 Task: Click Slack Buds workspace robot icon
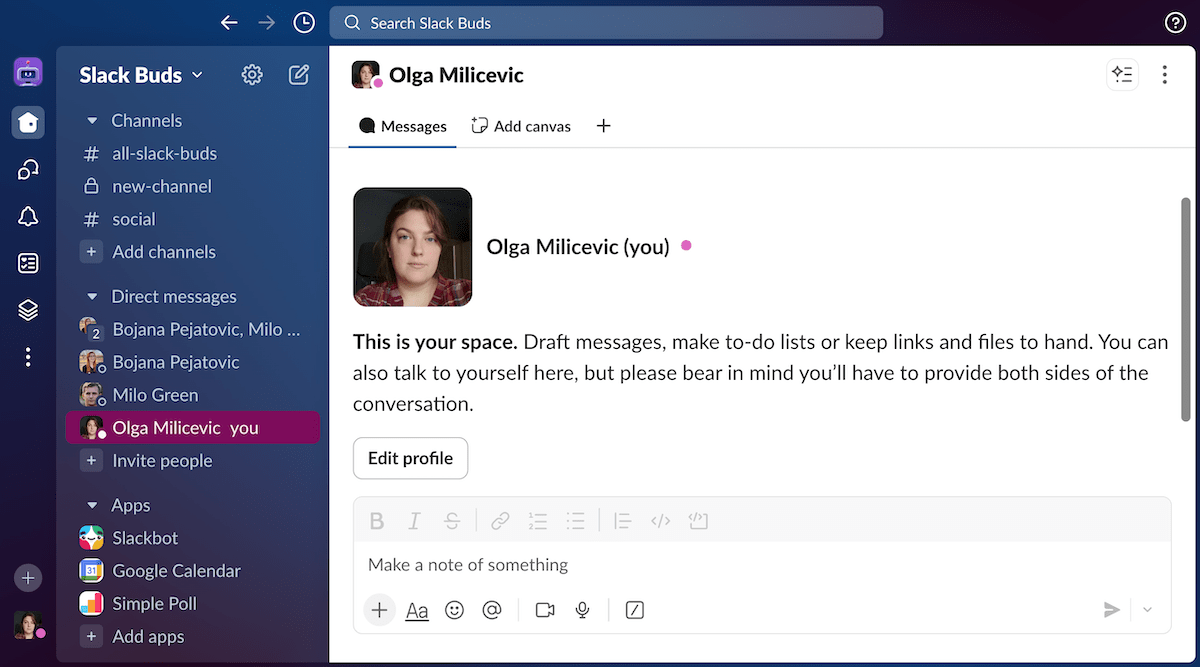tap(28, 72)
